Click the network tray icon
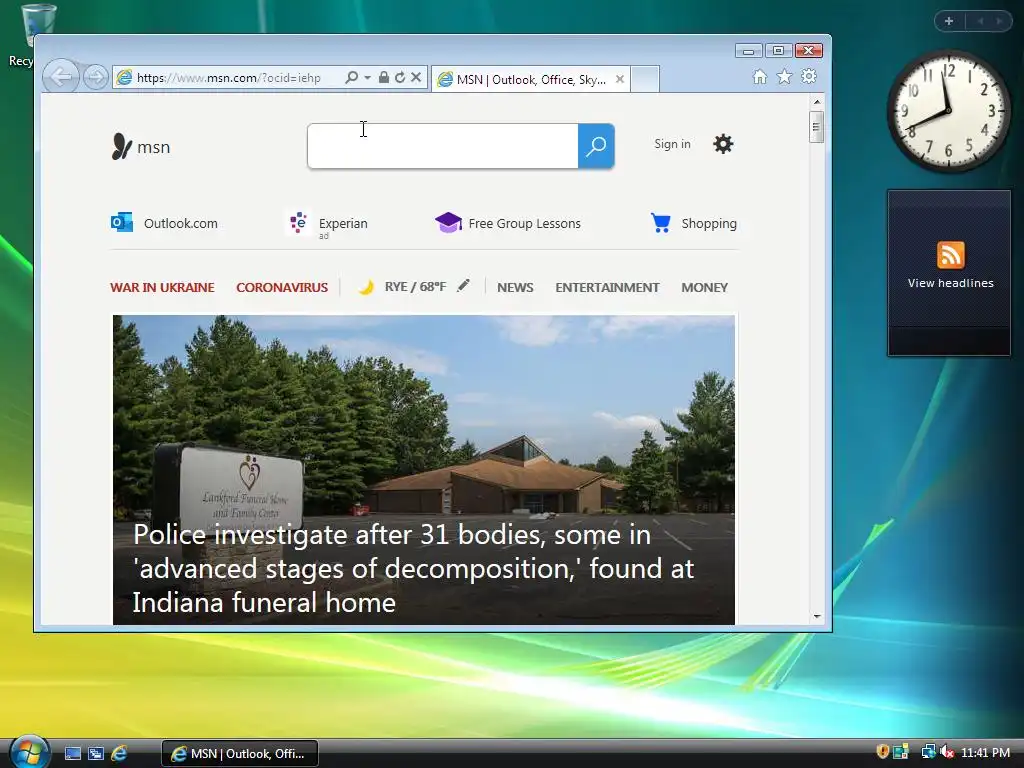This screenshot has height=768, width=1024. click(927, 752)
